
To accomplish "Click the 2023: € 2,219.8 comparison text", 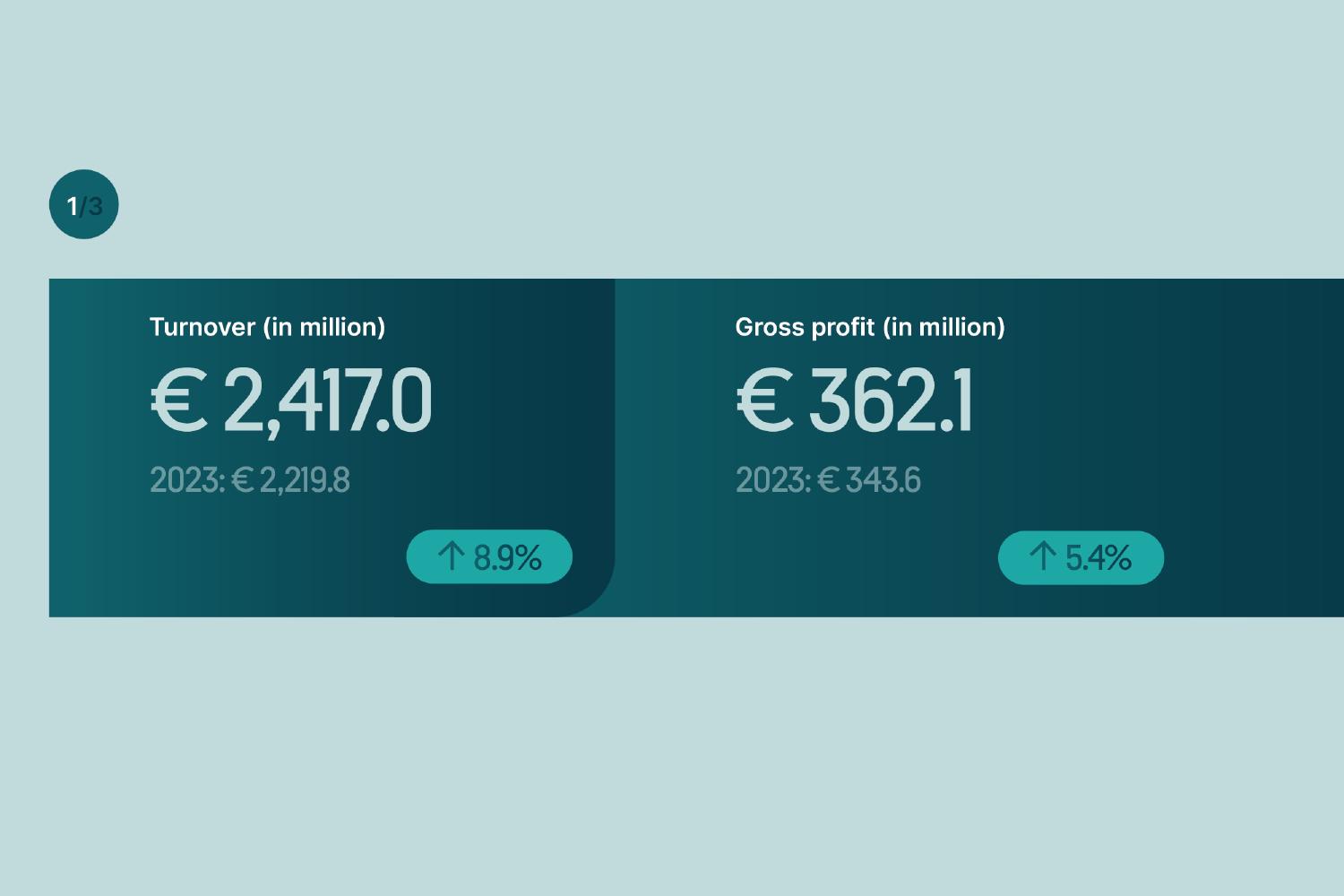I will pyautogui.click(x=249, y=480).
